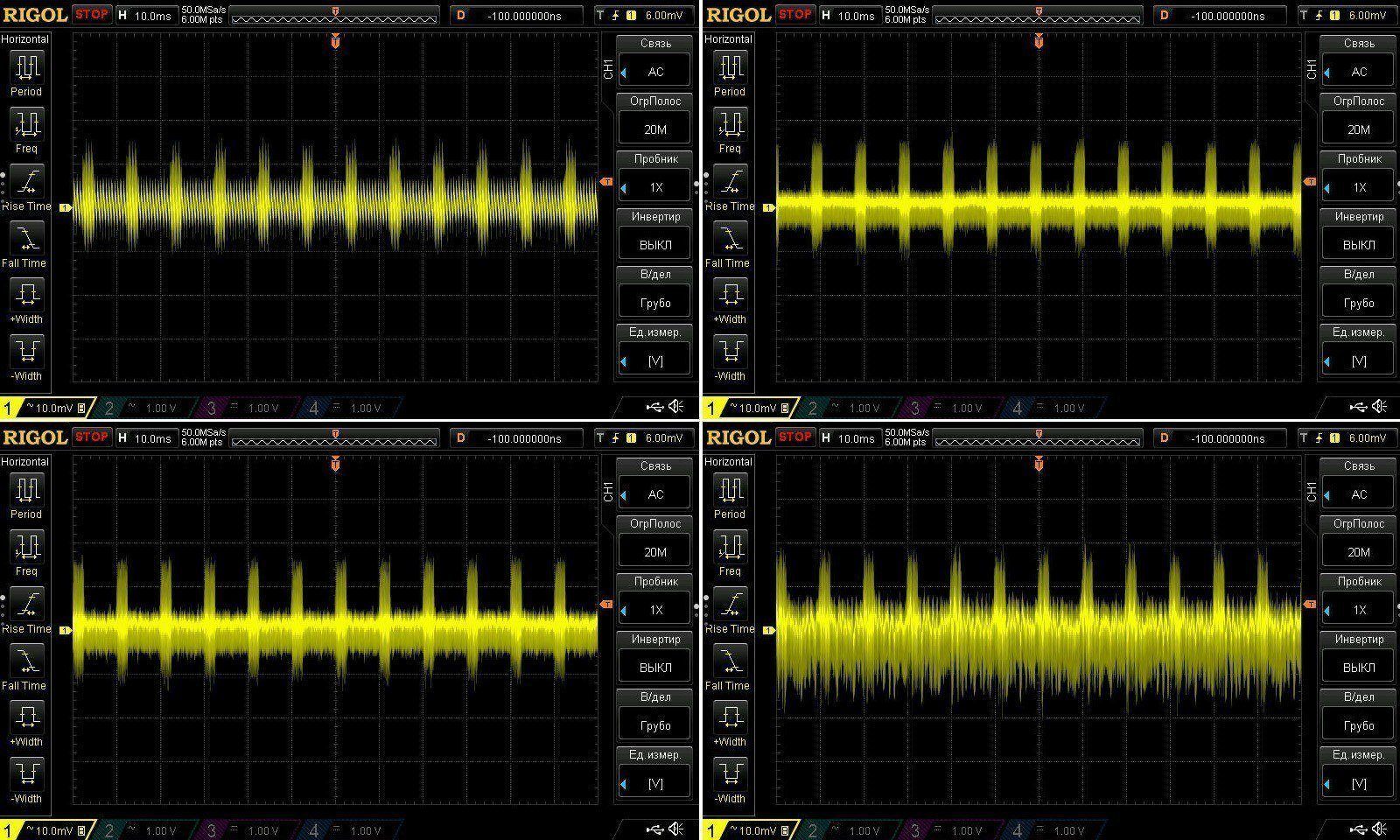This screenshot has width=1400, height=840.
Task: Click the speaker sound icon in top-right scope
Action: (1380, 407)
